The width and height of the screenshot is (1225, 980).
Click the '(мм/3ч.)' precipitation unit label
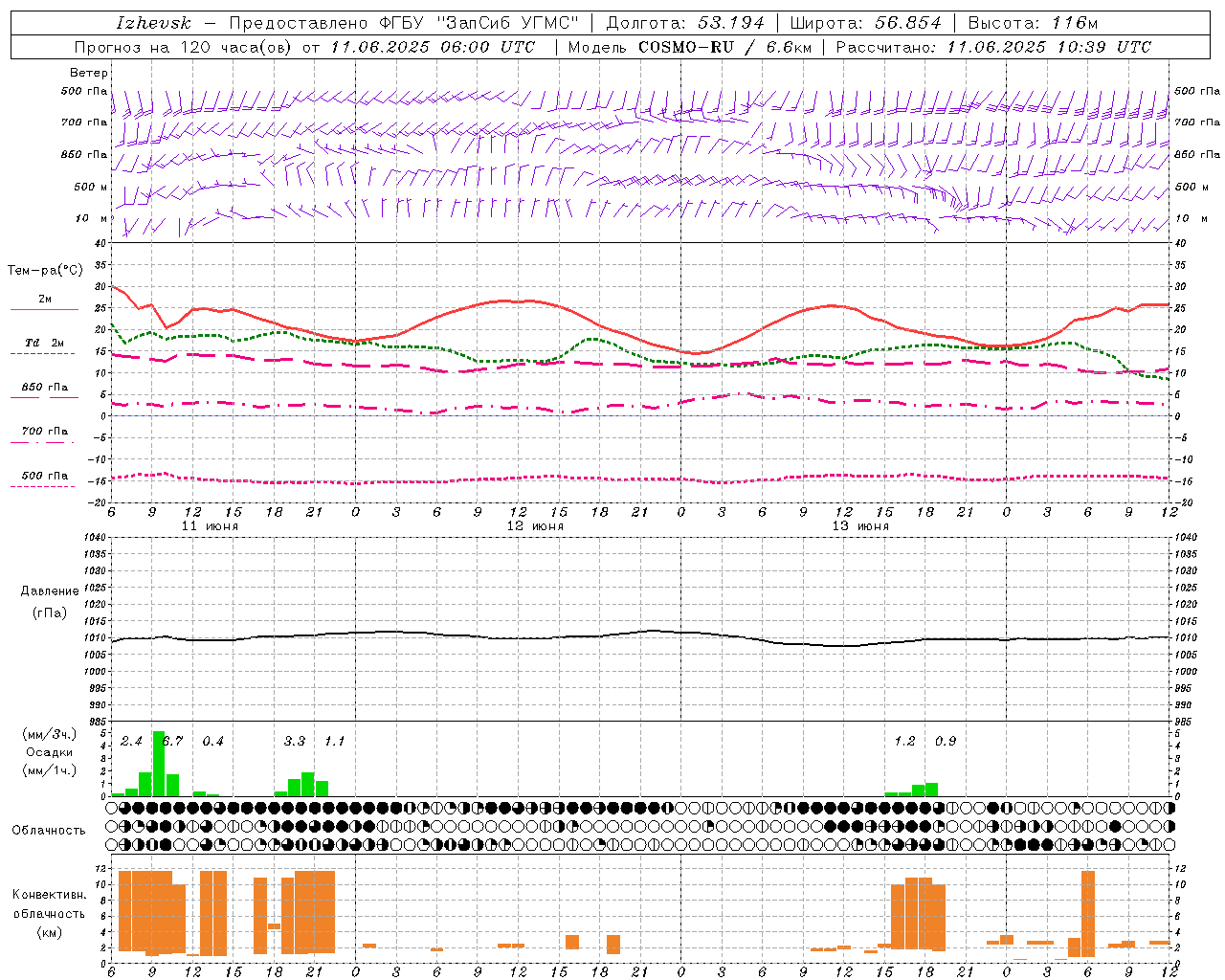(x=50, y=734)
